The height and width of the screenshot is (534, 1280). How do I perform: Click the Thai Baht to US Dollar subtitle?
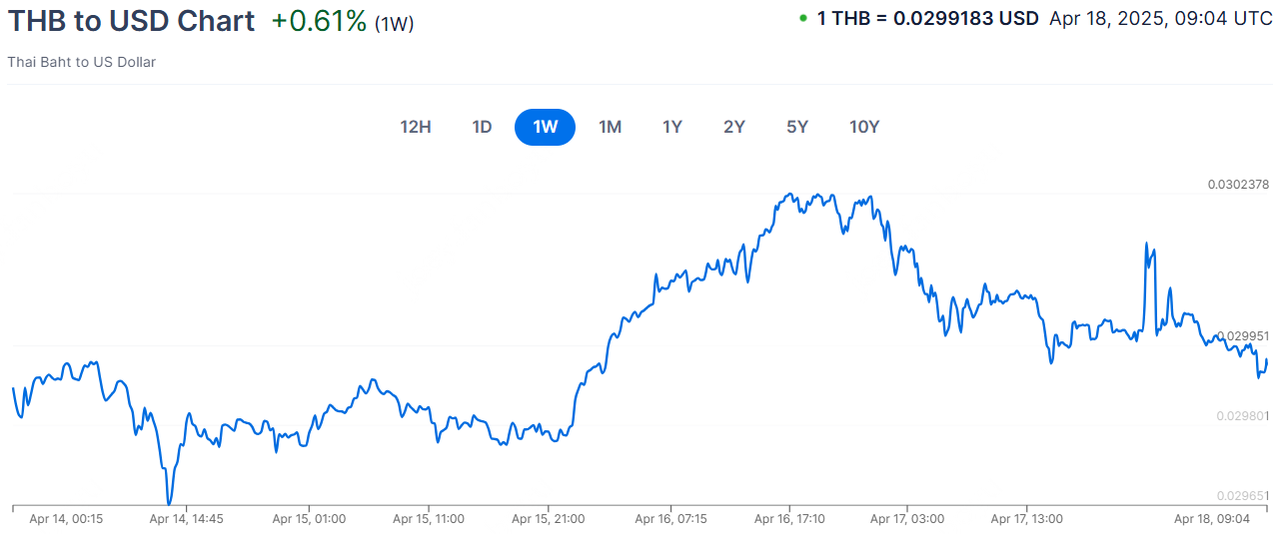tap(82, 62)
